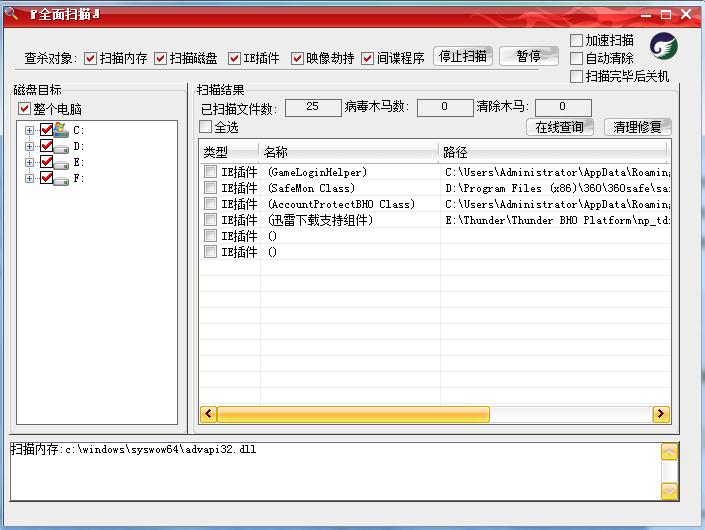Image resolution: width=705 pixels, height=530 pixels.
Task: Expand the E: drive tree node
Action: click(29, 162)
